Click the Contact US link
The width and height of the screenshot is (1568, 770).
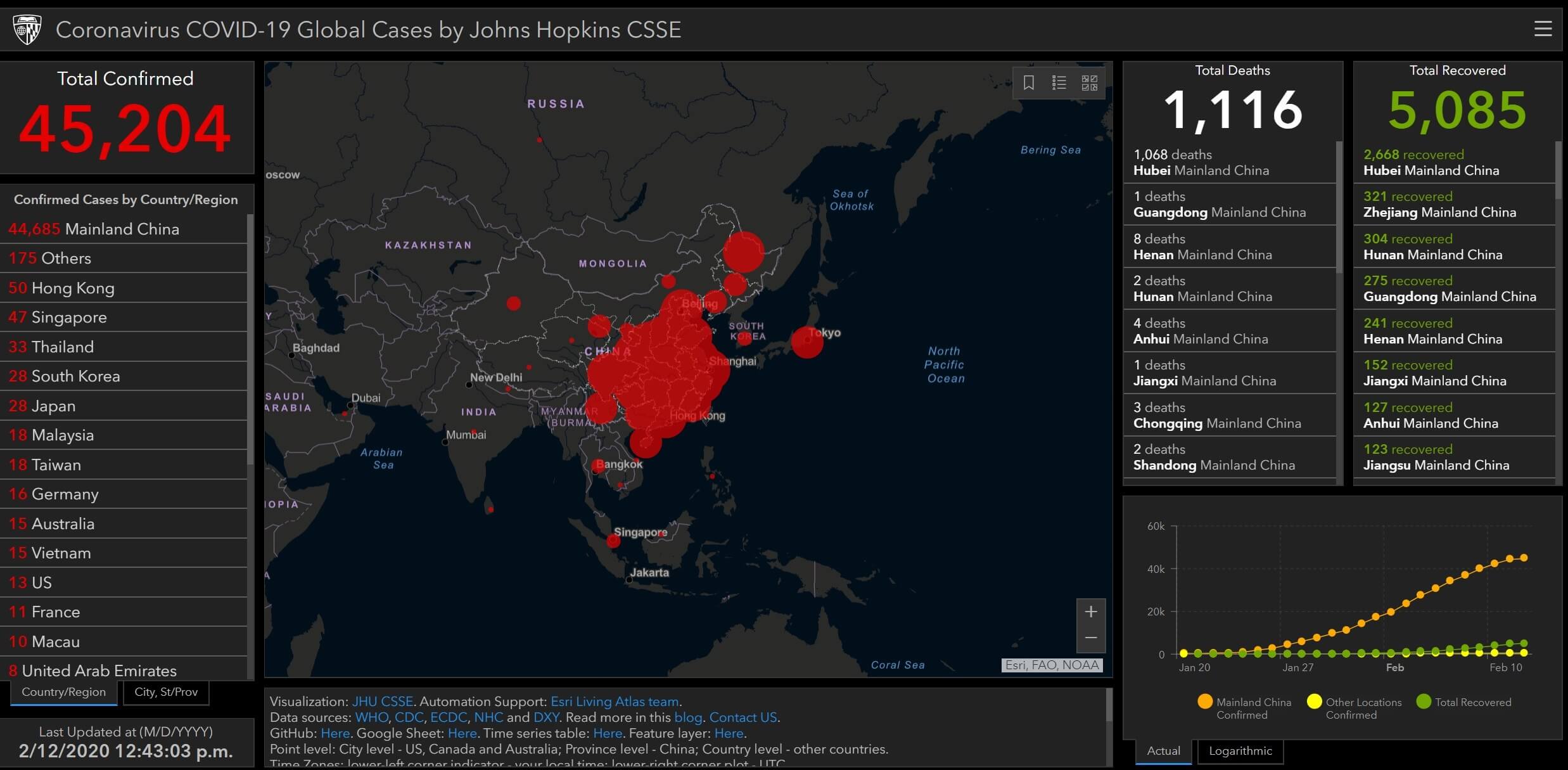point(743,717)
